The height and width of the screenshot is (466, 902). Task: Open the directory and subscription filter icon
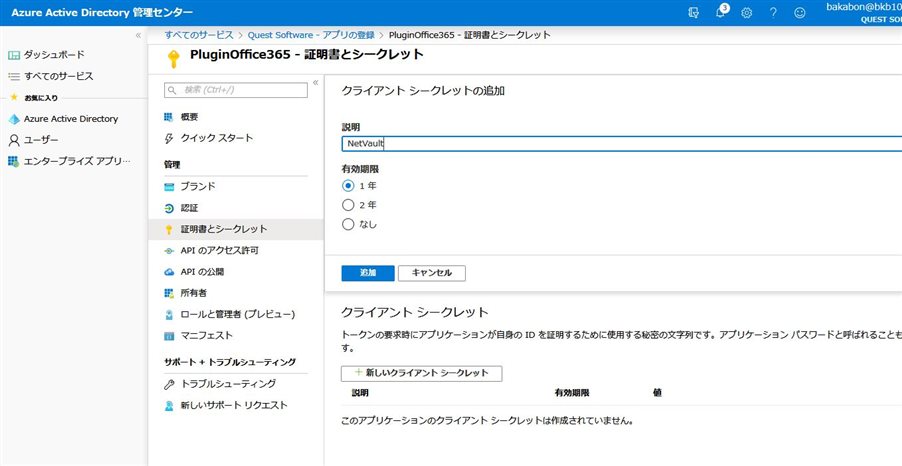coord(694,13)
